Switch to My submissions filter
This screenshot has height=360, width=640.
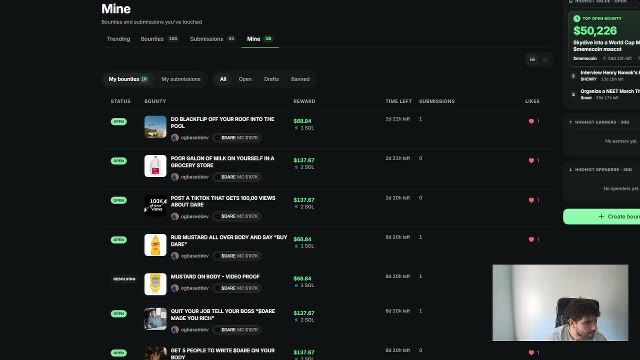(181, 79)
